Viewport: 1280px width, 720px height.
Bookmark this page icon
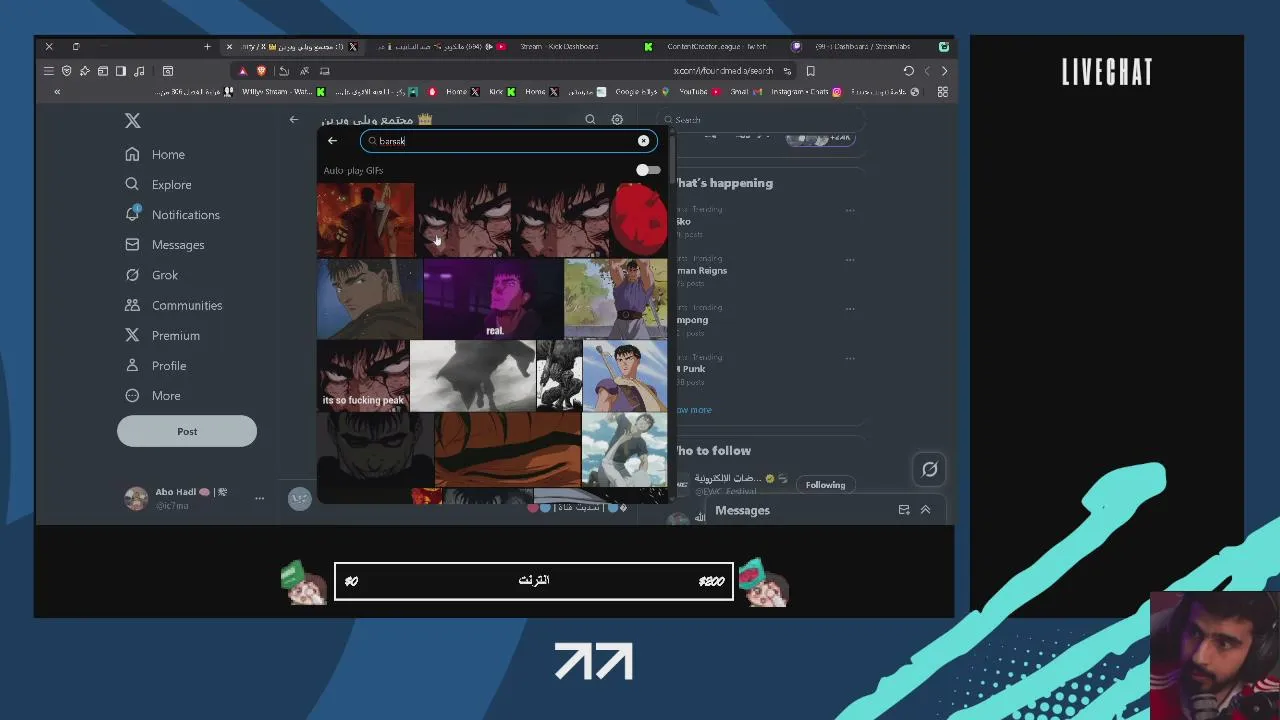pos(810,71)
